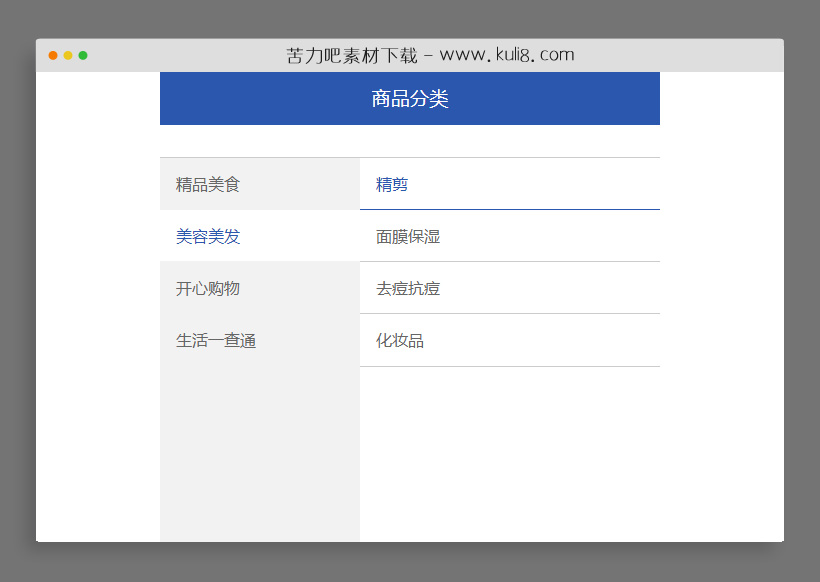Click the blue 商品分类 header banner
This screenshot has height=582, width=820.
409,98
